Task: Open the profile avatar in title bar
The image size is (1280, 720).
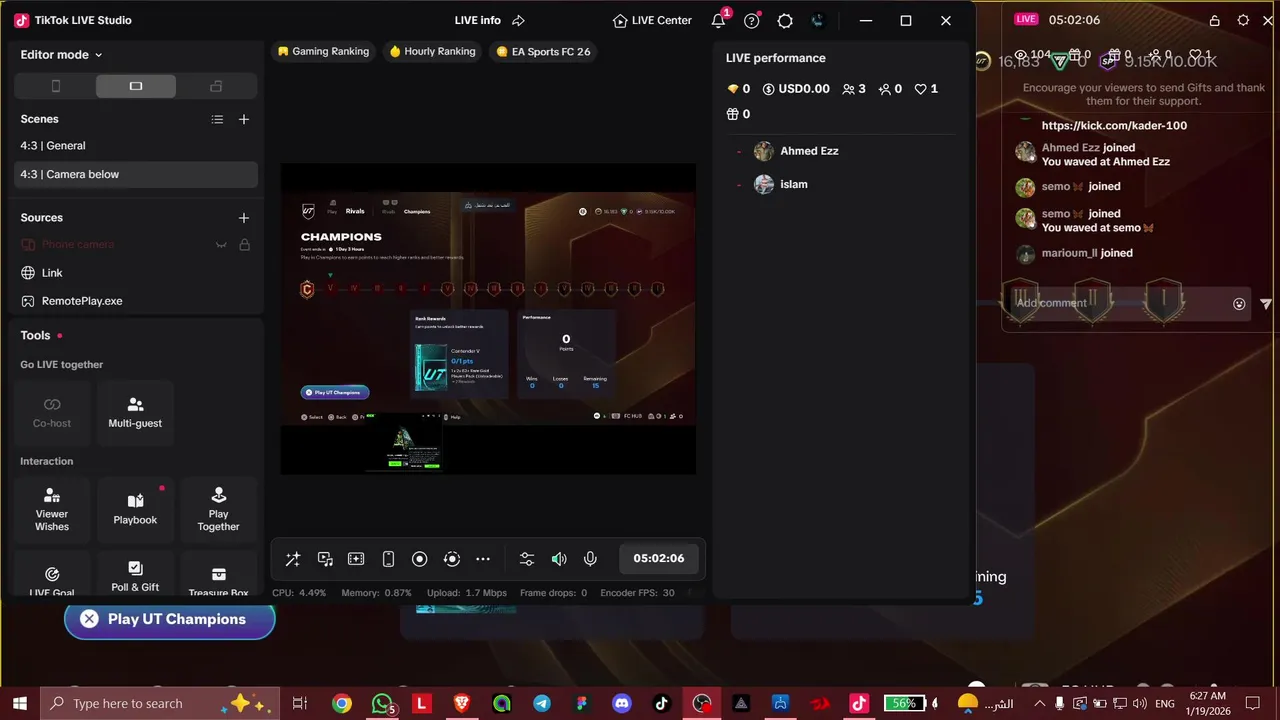Action: (818, 20)
